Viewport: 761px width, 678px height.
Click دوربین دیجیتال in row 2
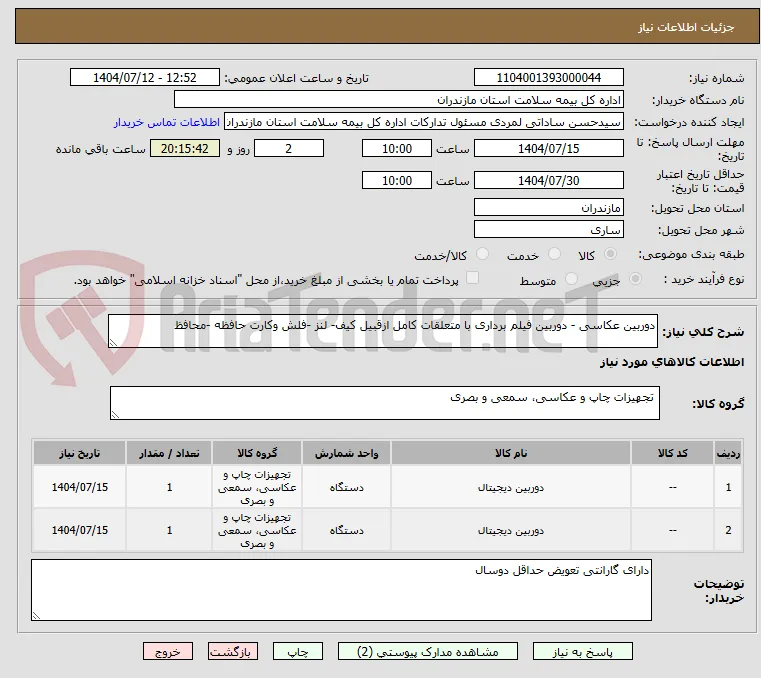pos(511,530)
